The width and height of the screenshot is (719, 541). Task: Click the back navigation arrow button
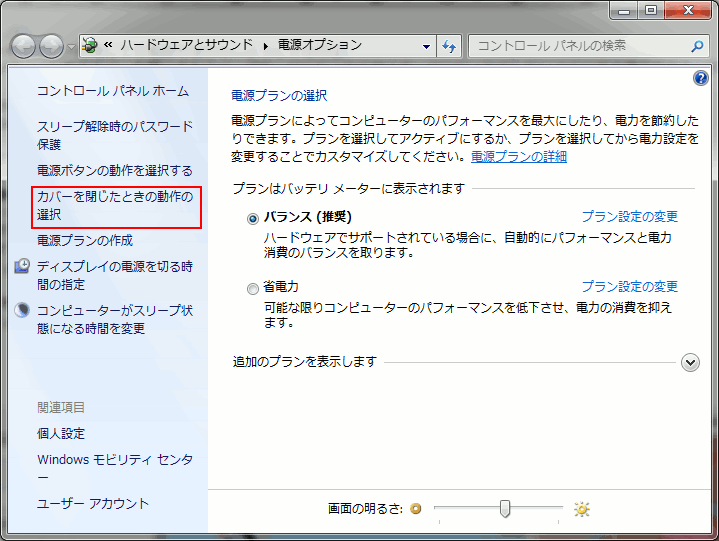pyautogui.click(x=23, y=46)
